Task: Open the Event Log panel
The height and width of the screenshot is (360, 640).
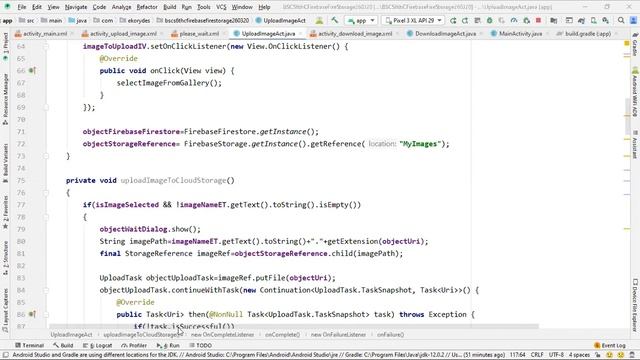Action: [x=610, y=345]
